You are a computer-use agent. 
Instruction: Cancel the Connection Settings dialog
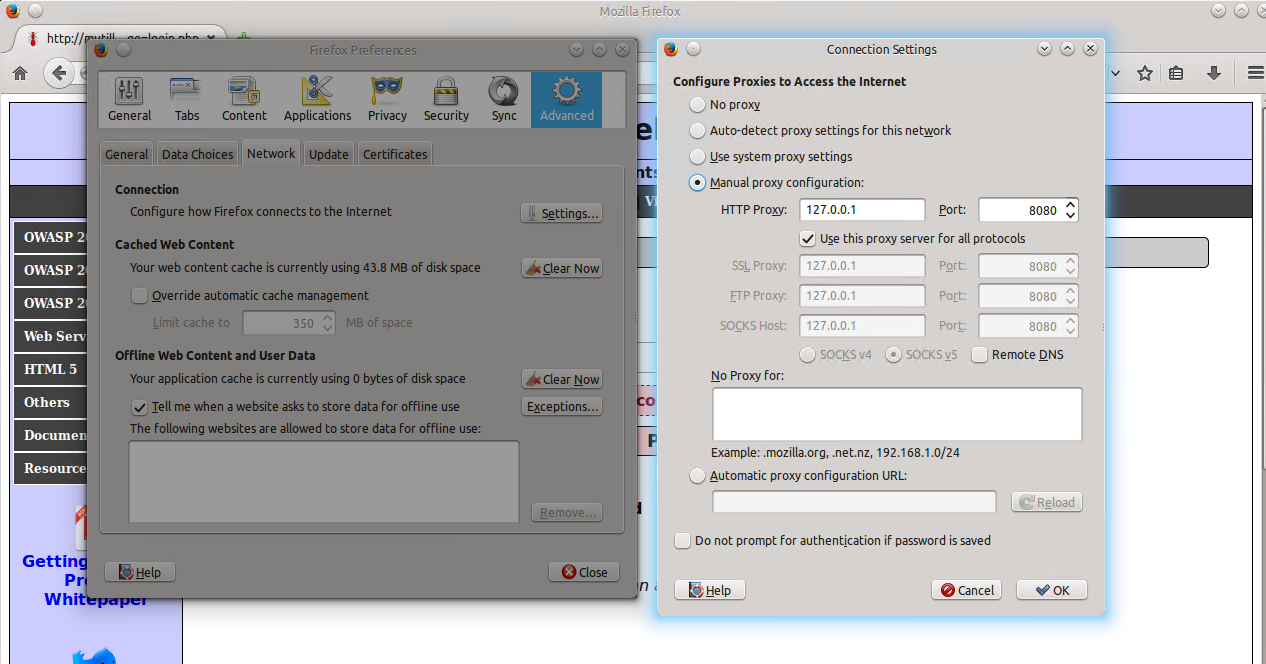click(966, 590)
